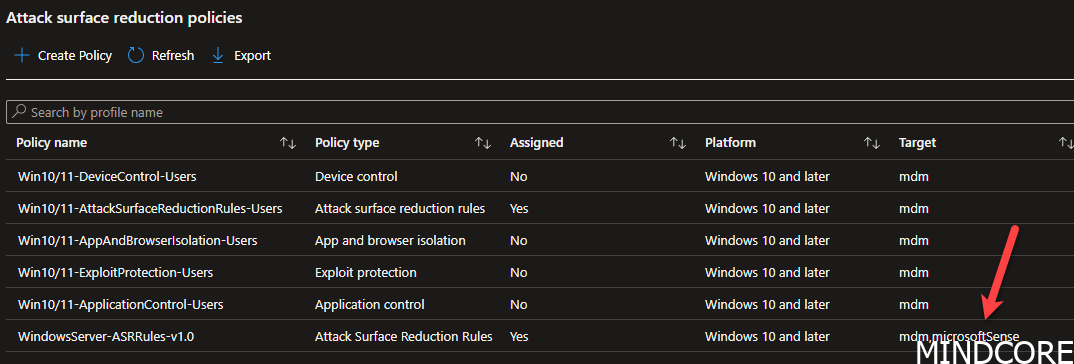This screenshot has height=364, width=1074.
Task: Click the lowercase Attack surface reduction rules cell
Action: pos(400,208)
